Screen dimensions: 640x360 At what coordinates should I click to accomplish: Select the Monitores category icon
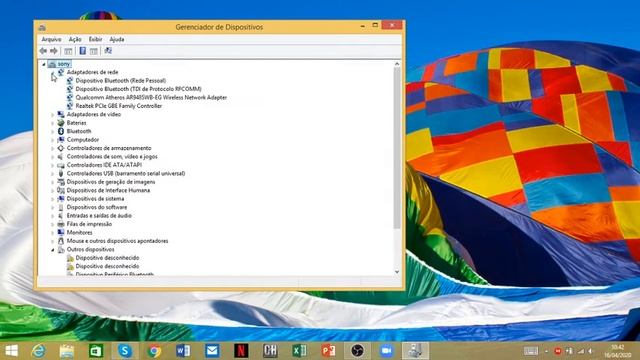[x=61, y=233]
